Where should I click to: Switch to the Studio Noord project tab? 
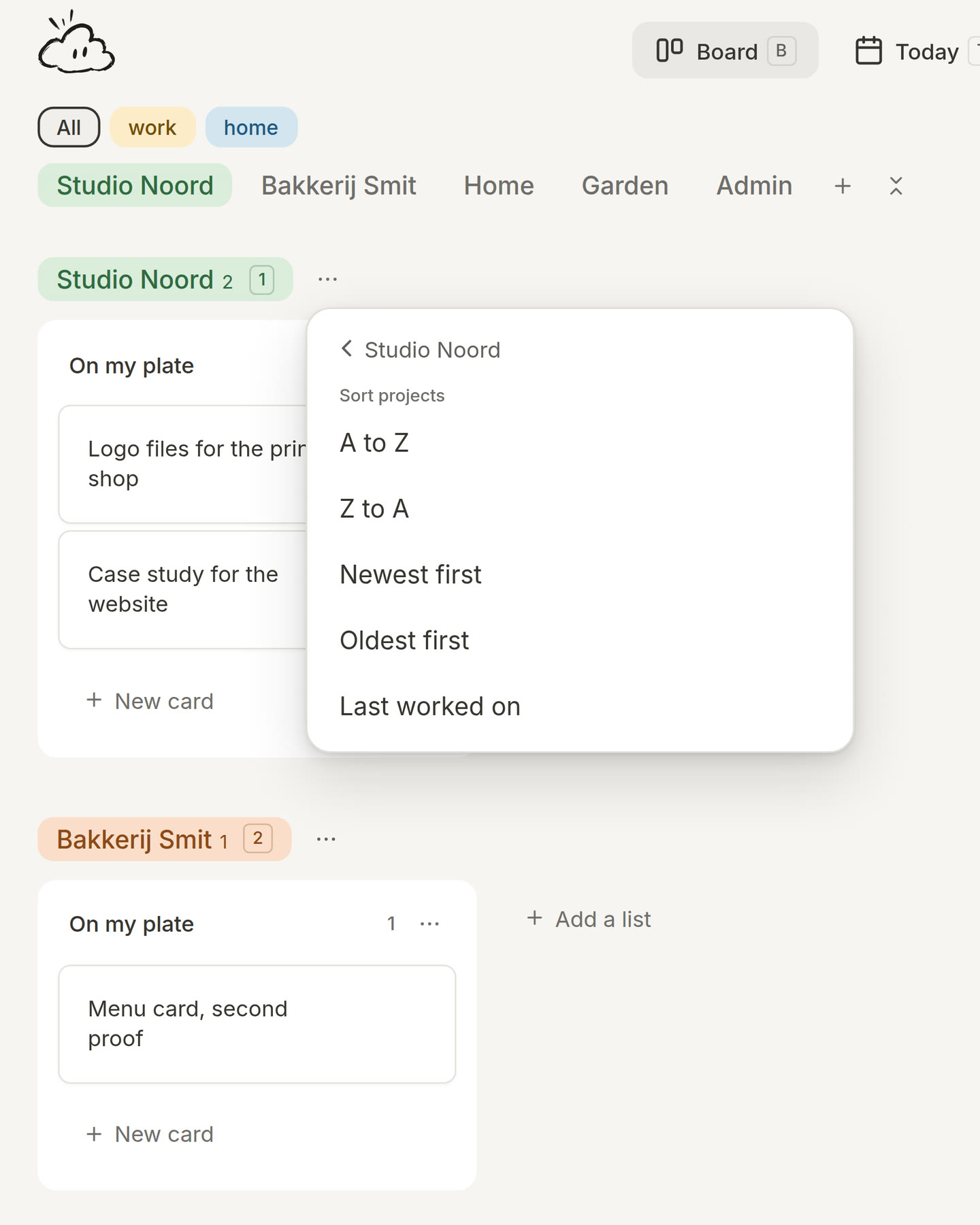coord(135,185)
